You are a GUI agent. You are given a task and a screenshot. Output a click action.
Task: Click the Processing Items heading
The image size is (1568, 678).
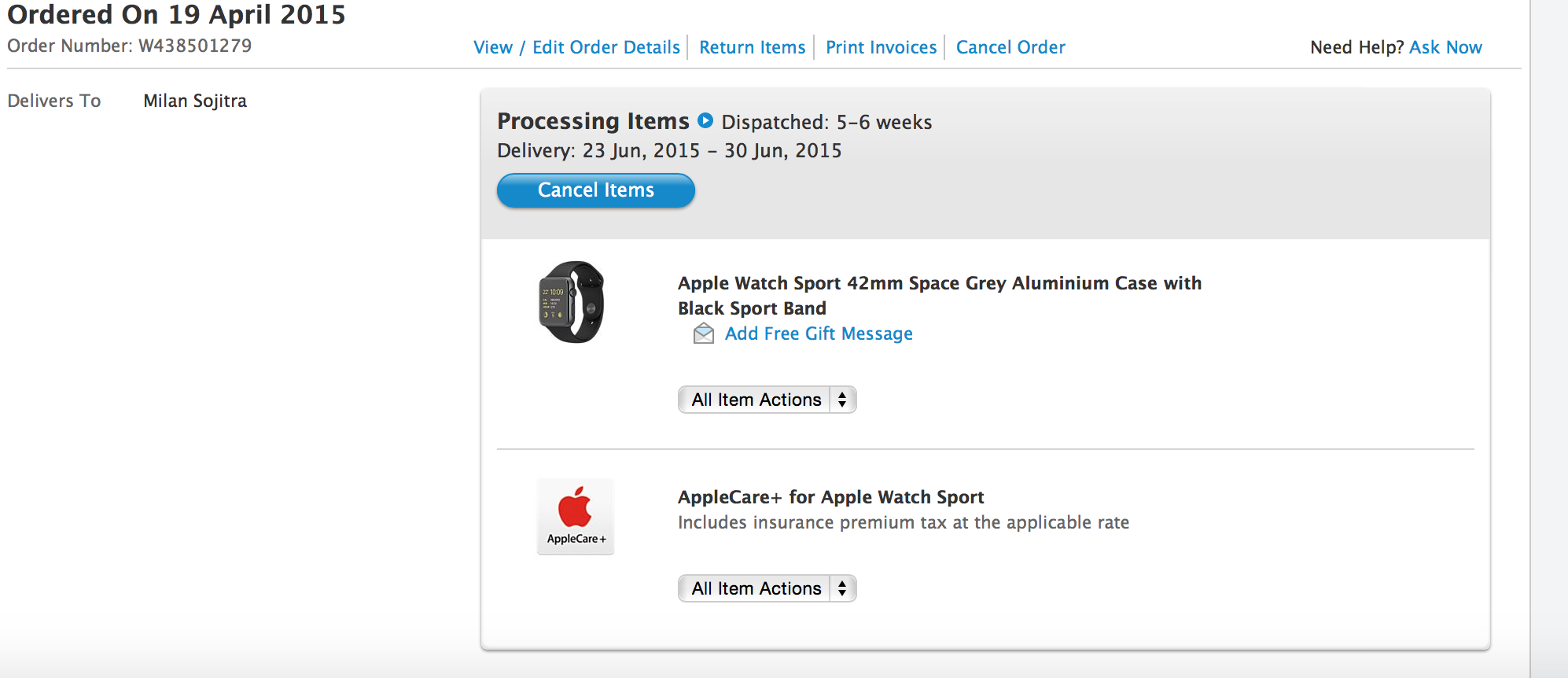pyautogui.click(x=593, y=121)
